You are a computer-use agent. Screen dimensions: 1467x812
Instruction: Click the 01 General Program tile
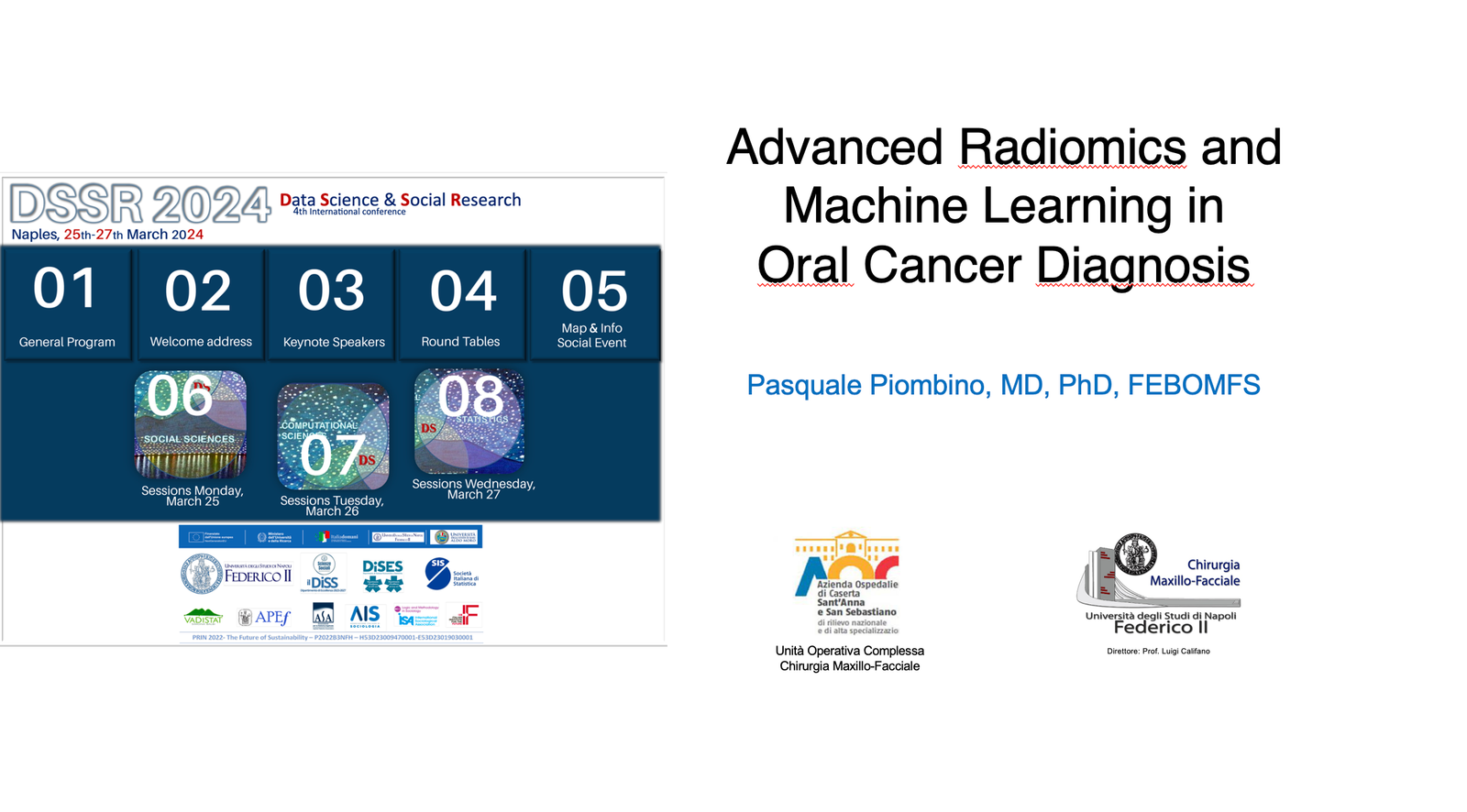tap(67, 304)
